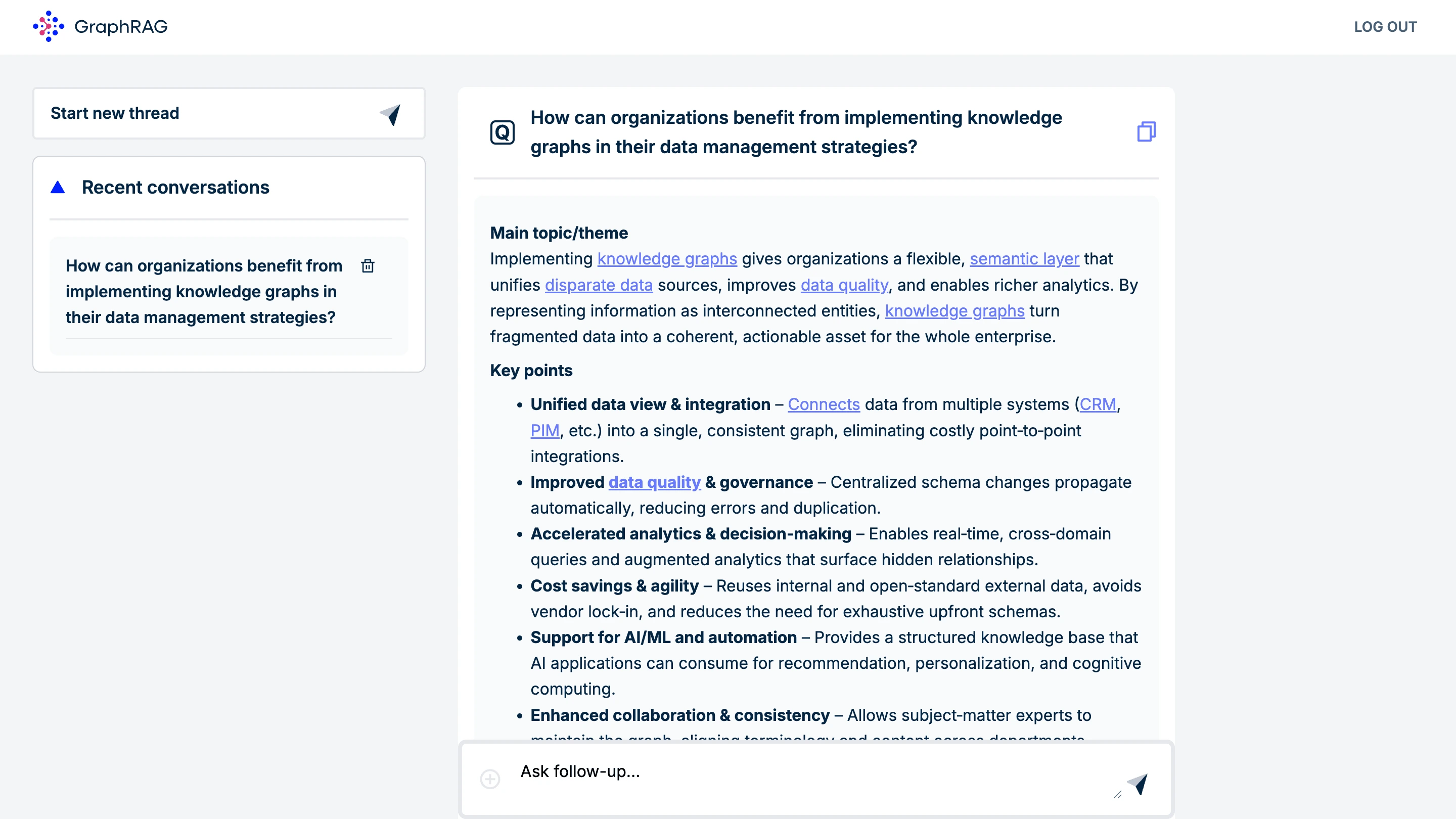Click the LOG OUT button
1456x819 pixels.
coord(1385,27)
